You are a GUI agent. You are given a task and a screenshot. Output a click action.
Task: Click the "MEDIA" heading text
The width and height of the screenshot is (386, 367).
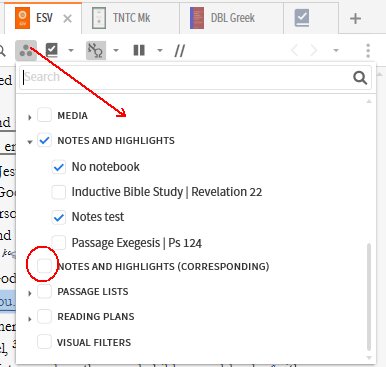72,116
